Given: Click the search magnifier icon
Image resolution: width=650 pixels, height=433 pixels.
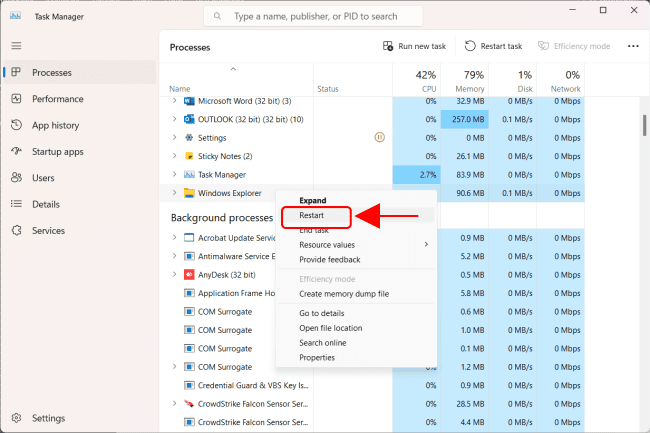Looking at the screenshot, I should click(217, 16).
